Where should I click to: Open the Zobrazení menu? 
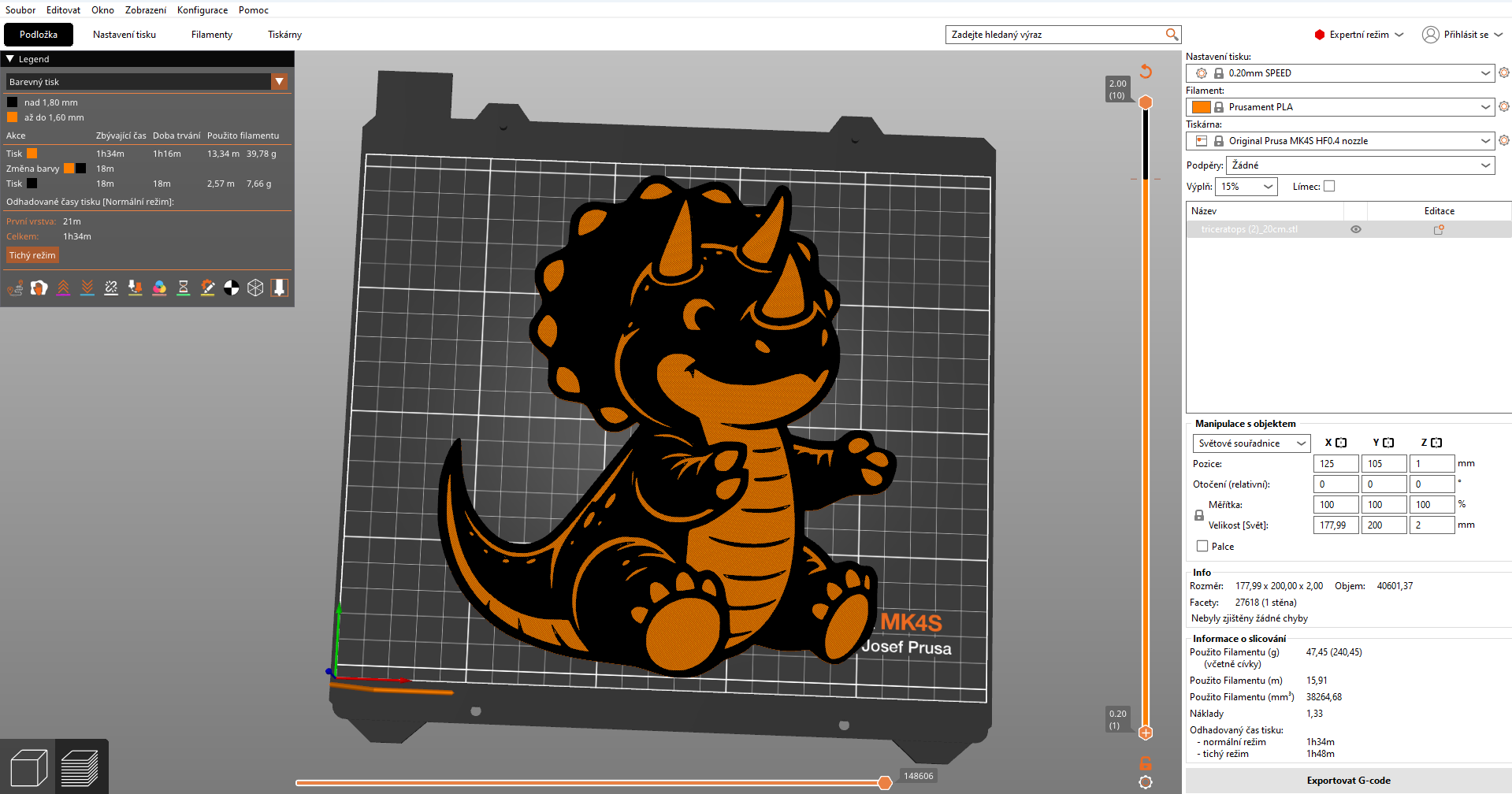[x=146, y=10]
